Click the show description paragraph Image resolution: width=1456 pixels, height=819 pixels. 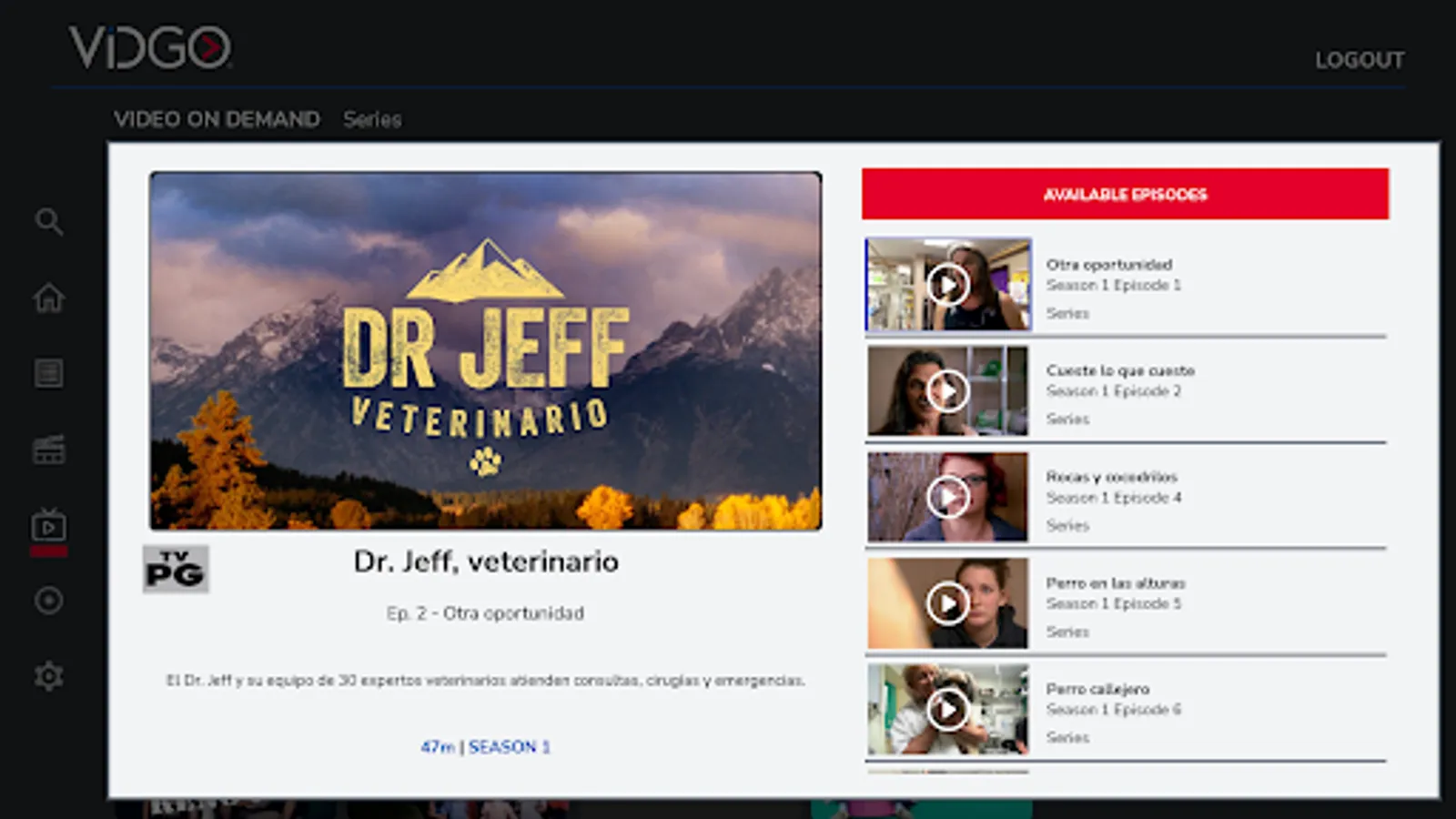(485, 680)
